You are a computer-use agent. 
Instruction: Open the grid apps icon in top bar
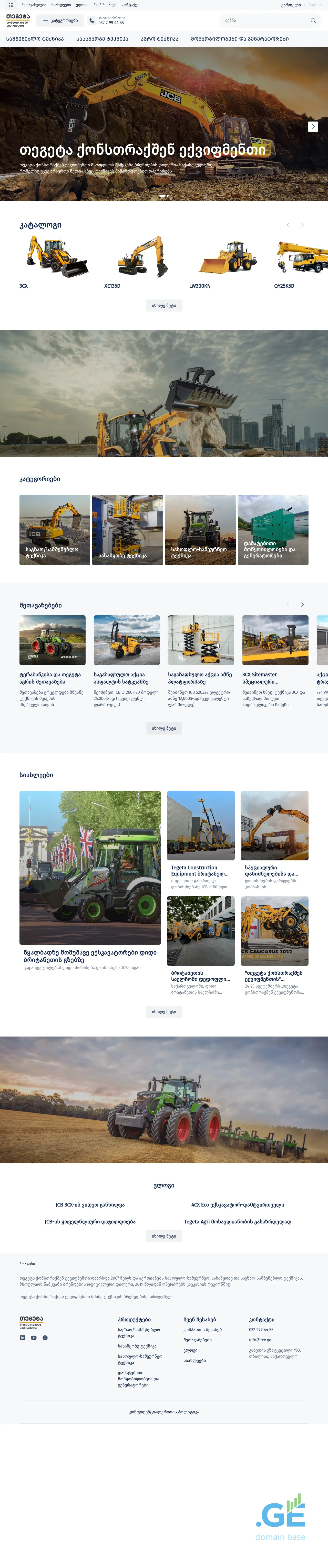coord(11,5)
